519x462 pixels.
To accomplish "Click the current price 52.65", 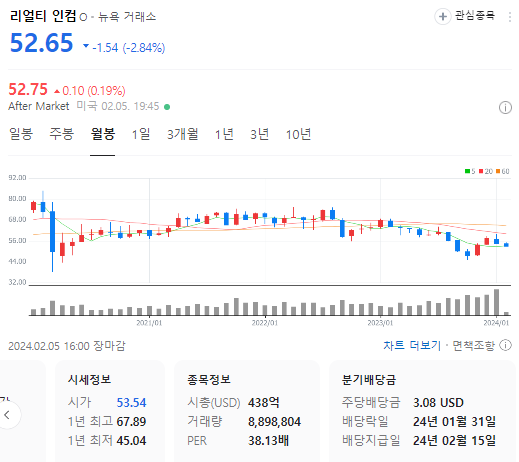I will 41,43.
